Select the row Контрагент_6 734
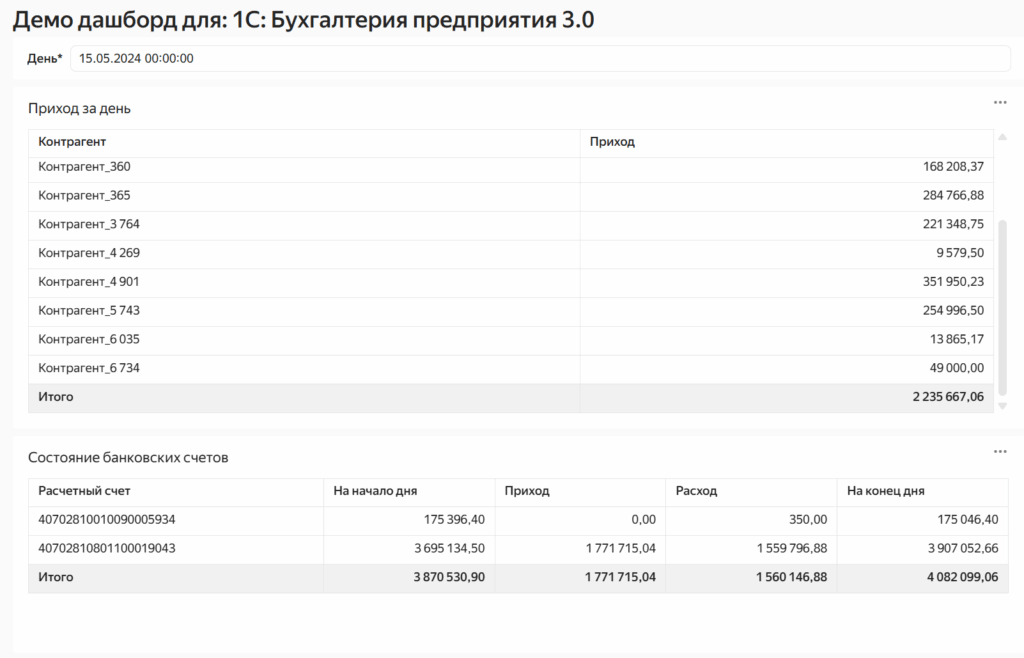The image size is (1024, 658). click(511, 368)
